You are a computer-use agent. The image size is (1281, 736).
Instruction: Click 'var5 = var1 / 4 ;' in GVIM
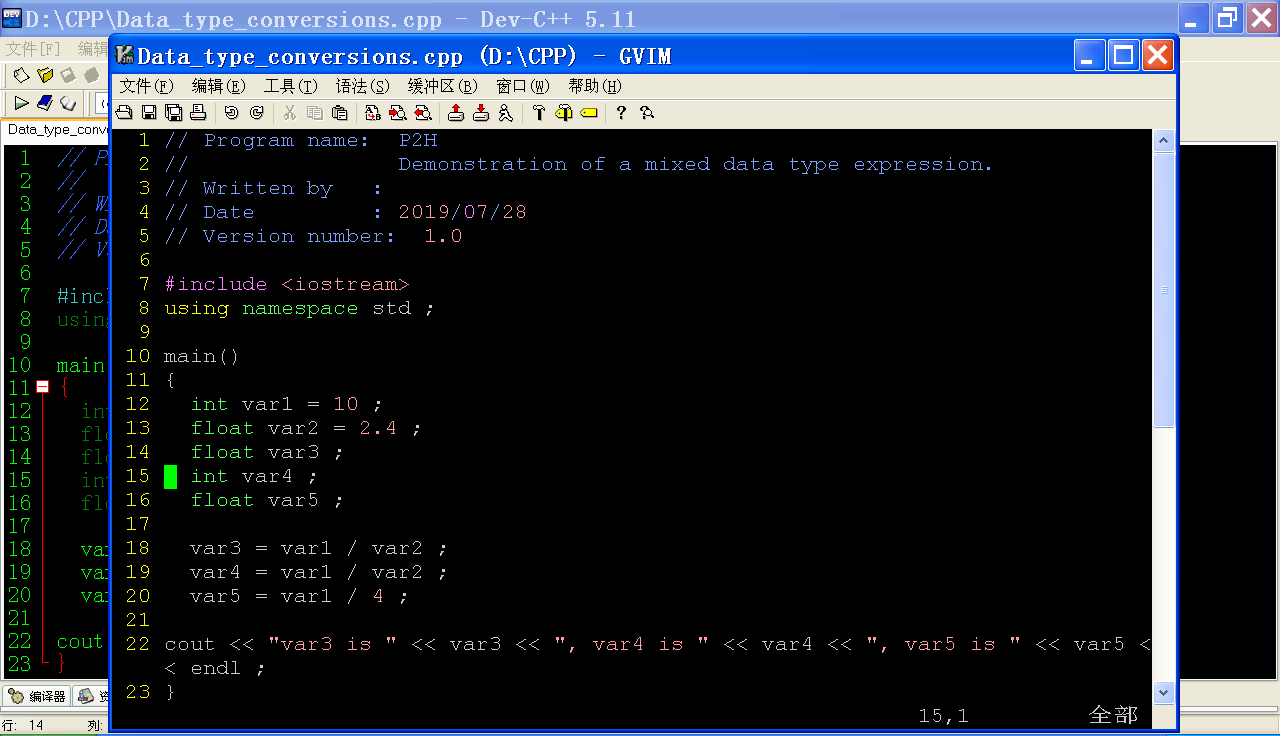(299, 596)
